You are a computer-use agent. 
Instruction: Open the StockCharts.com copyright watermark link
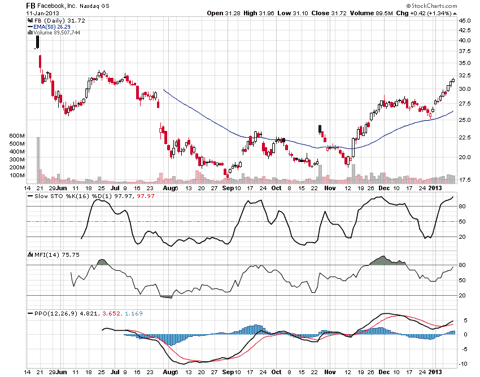431,6
